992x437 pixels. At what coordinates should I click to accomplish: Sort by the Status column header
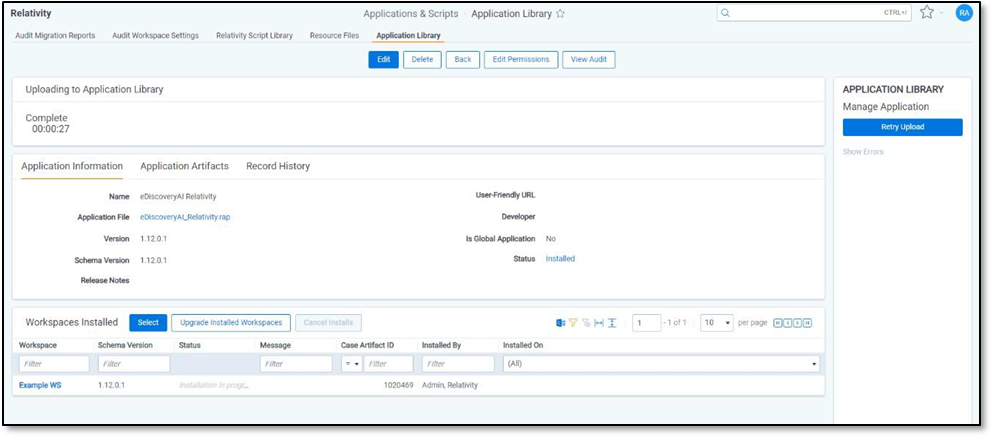pyautogui.click(x=190, y=345)
